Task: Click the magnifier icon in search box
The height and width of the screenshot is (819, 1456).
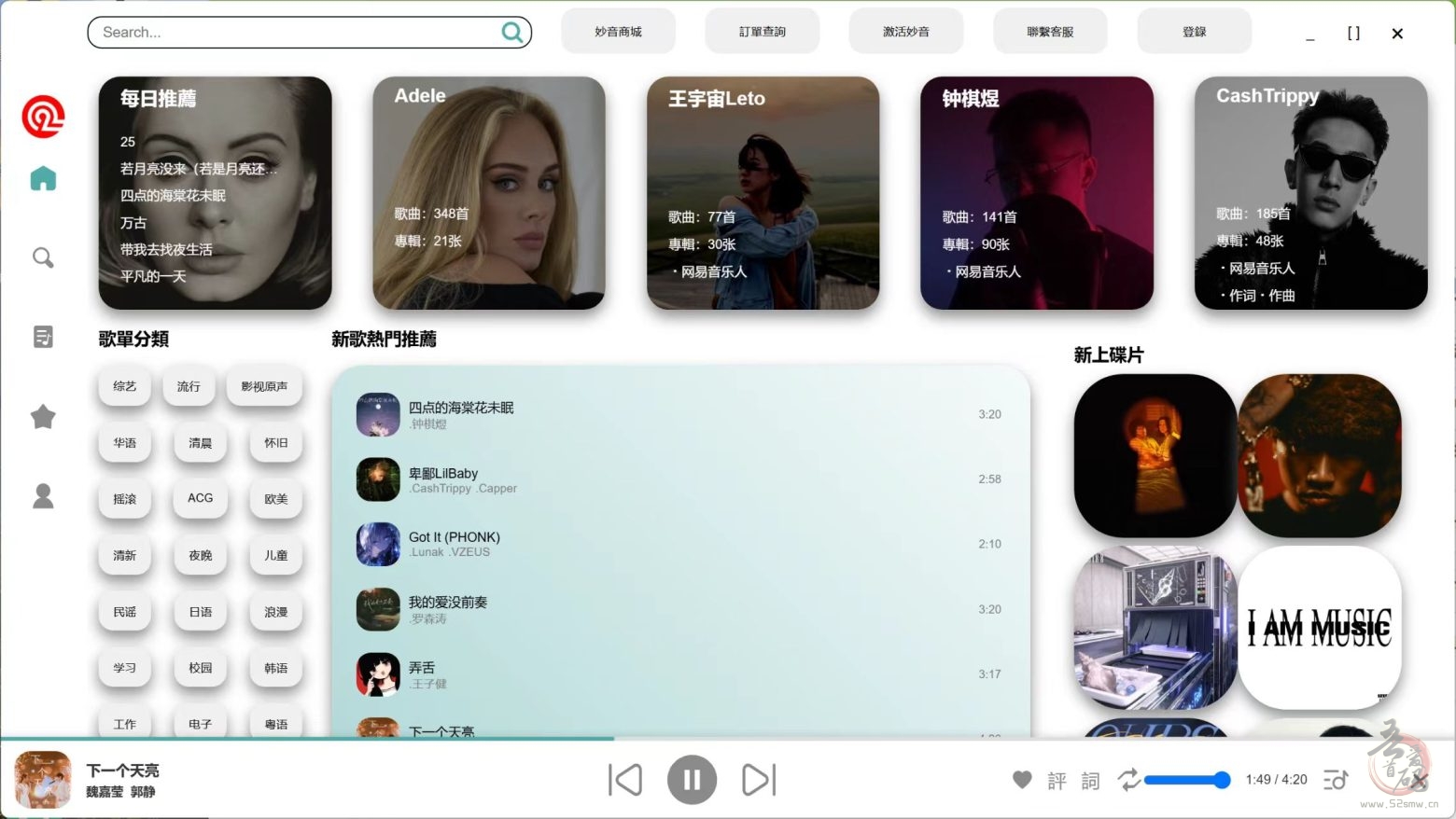Action: coord(511,33)
